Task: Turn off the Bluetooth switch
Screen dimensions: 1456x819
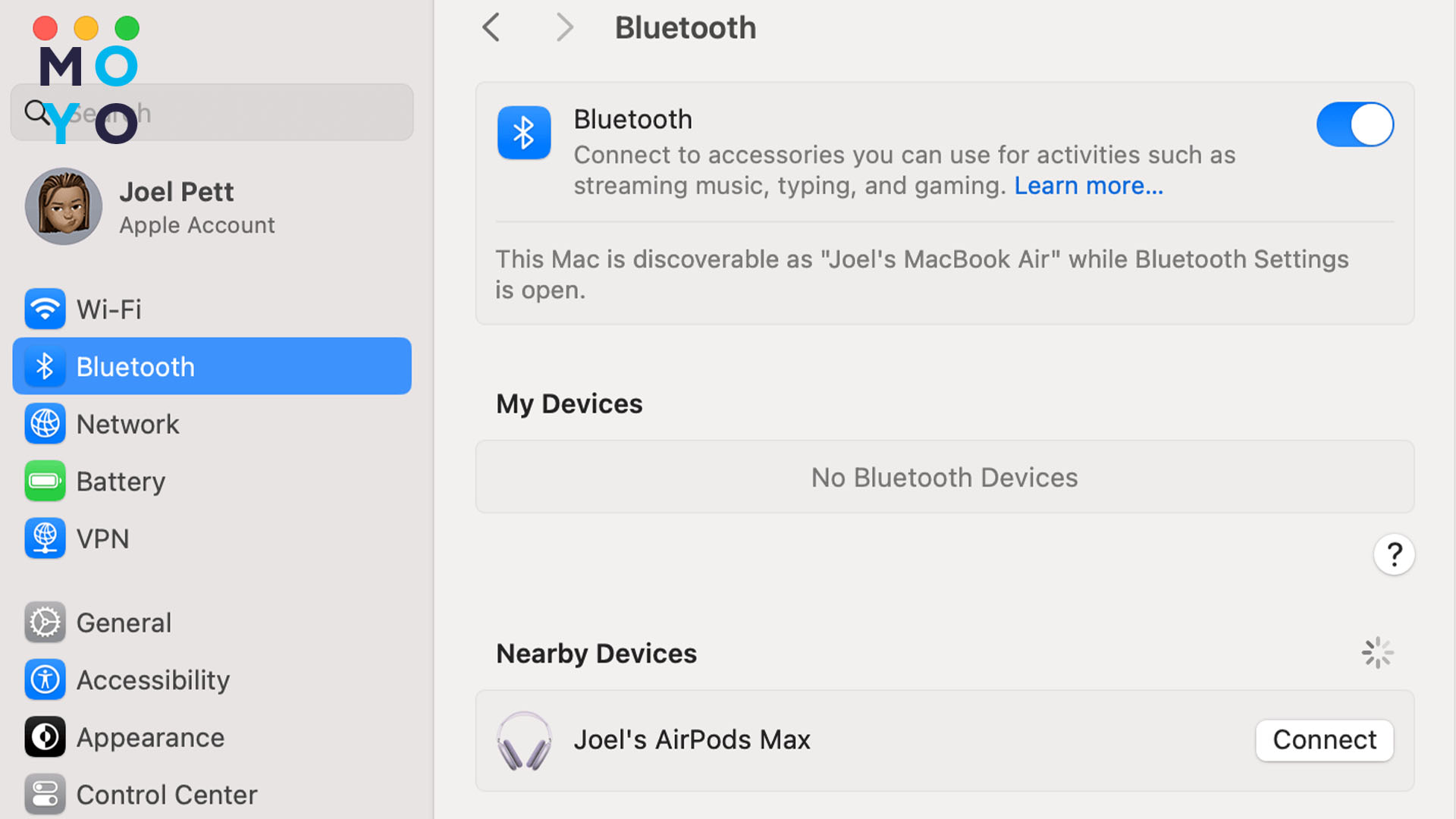Action: point(1355,124)
